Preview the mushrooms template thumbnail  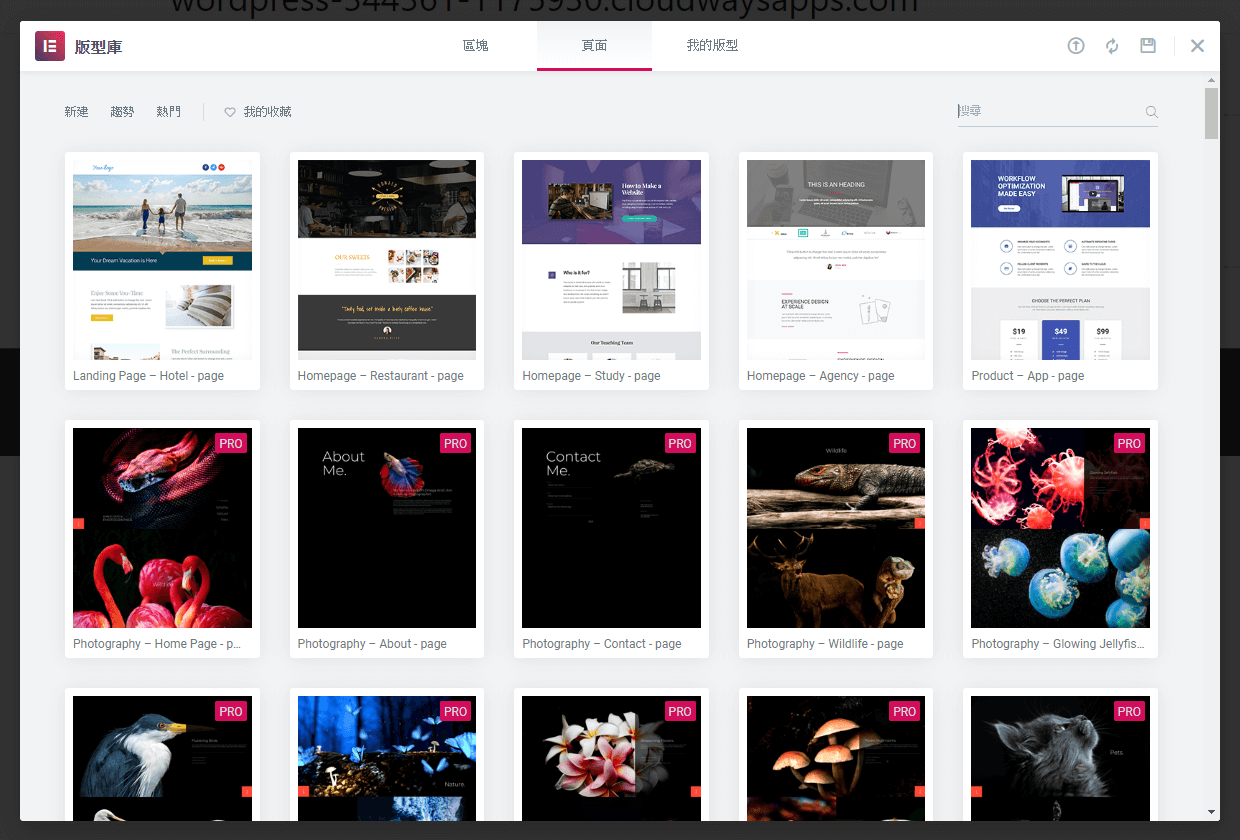click(x=836, y=758)
